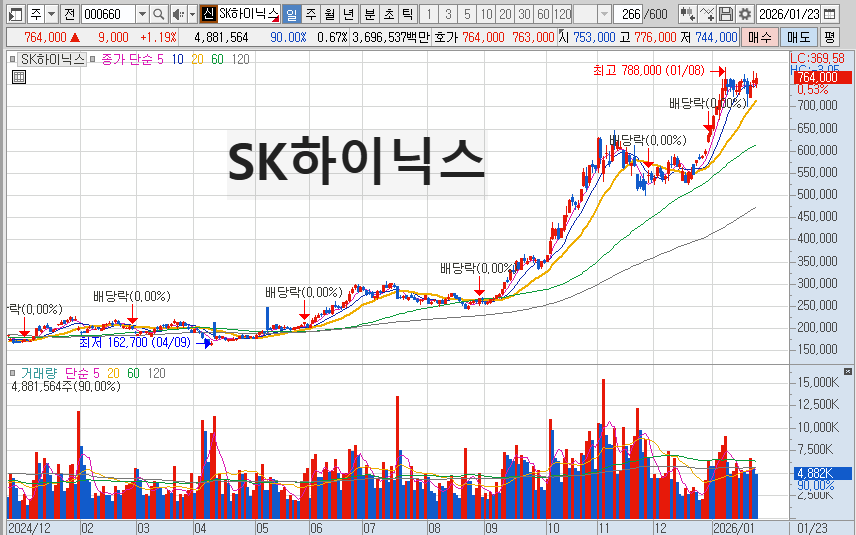This screenshot has height=535, width=856.
Task: Select the 주 weekly period button
Action: tap(311, 14)
